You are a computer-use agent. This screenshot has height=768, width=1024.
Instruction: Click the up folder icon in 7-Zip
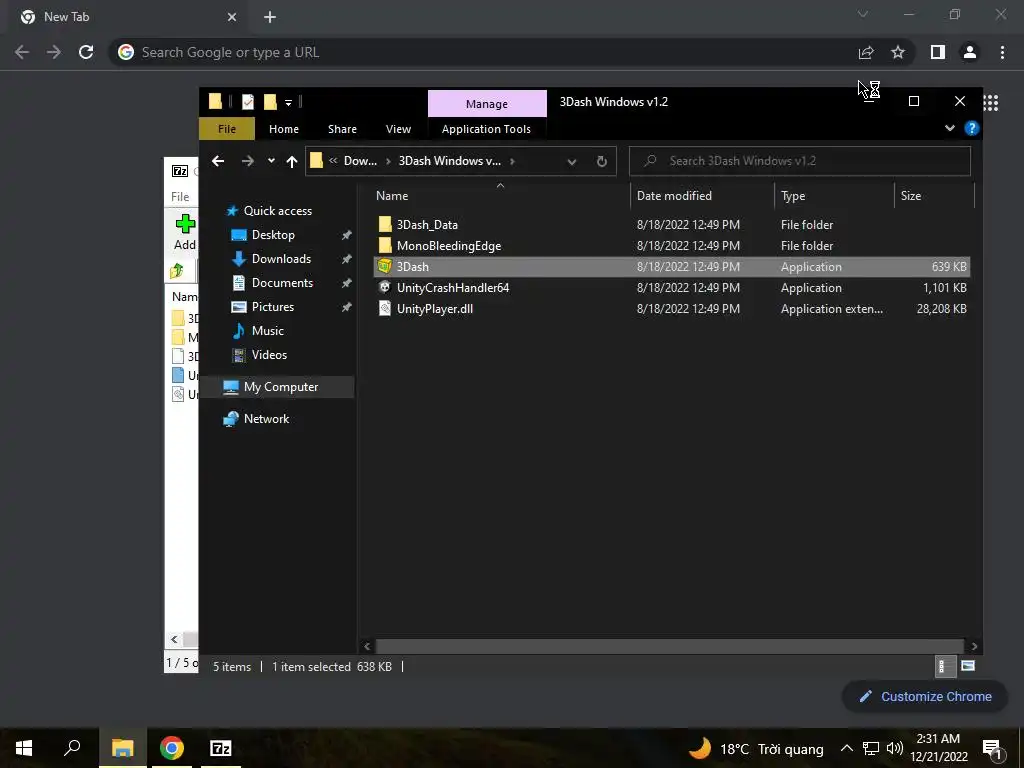coord(176,270)
